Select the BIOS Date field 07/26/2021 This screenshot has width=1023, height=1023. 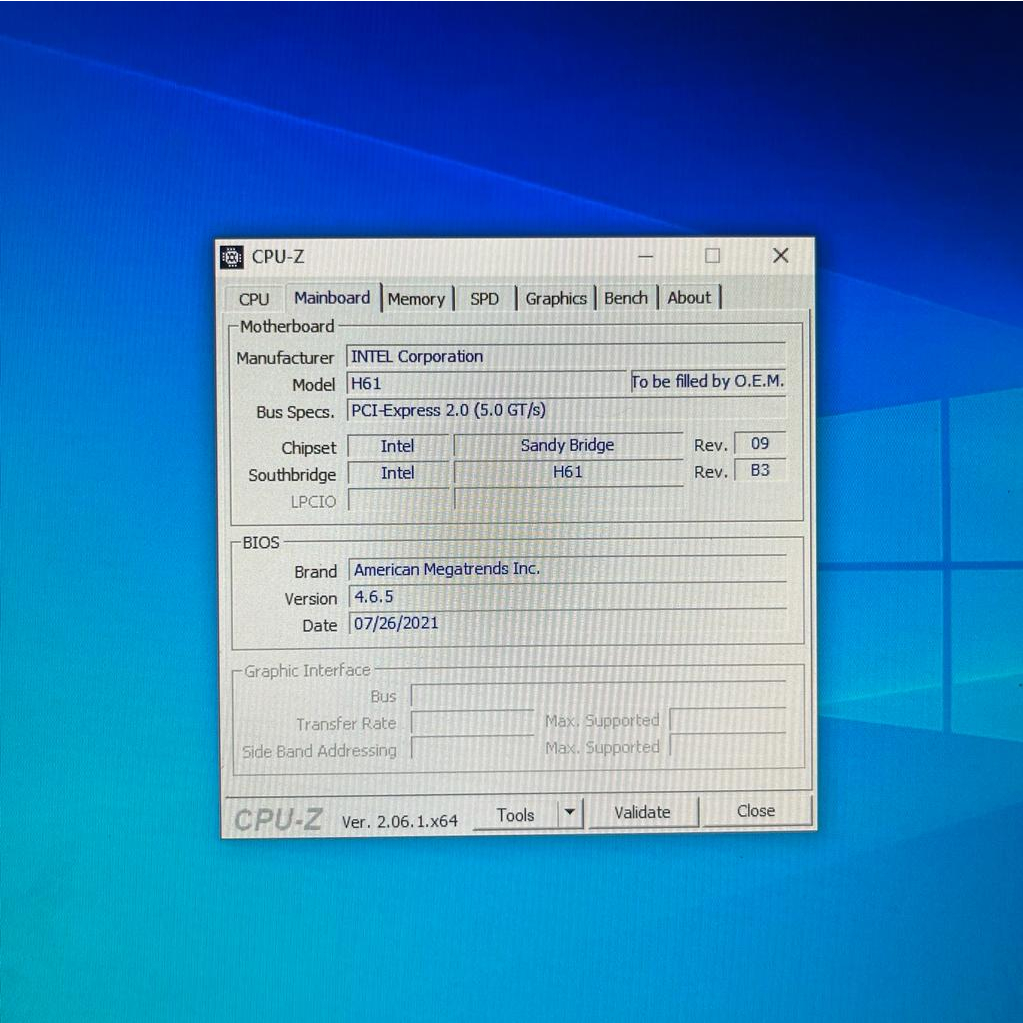(x=567, y=624)
